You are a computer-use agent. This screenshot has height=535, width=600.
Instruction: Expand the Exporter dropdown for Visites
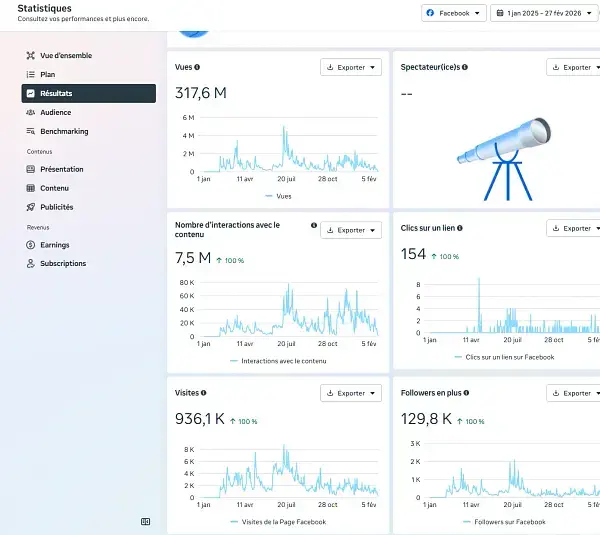coord(351,393)
